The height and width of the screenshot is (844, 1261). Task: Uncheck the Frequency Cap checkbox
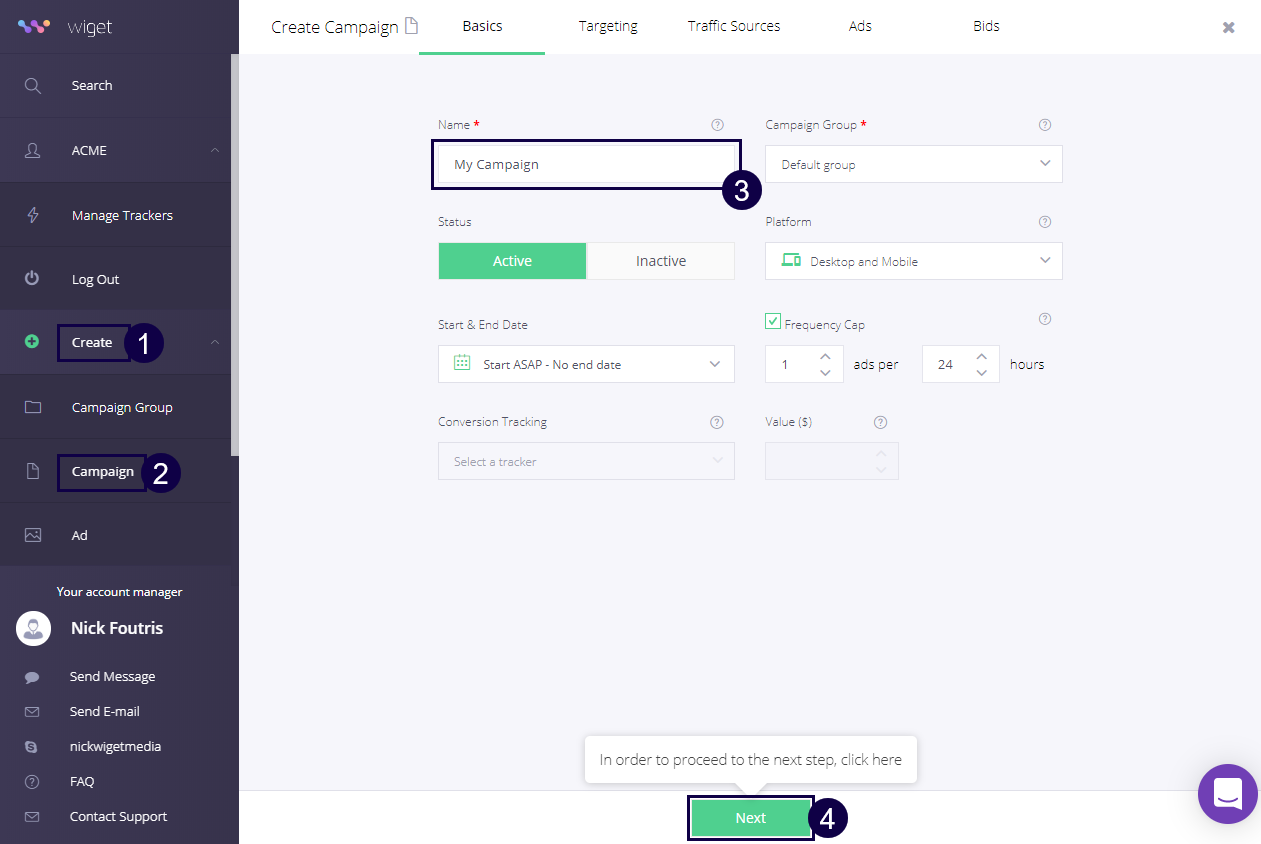click(x=773, y=321)
